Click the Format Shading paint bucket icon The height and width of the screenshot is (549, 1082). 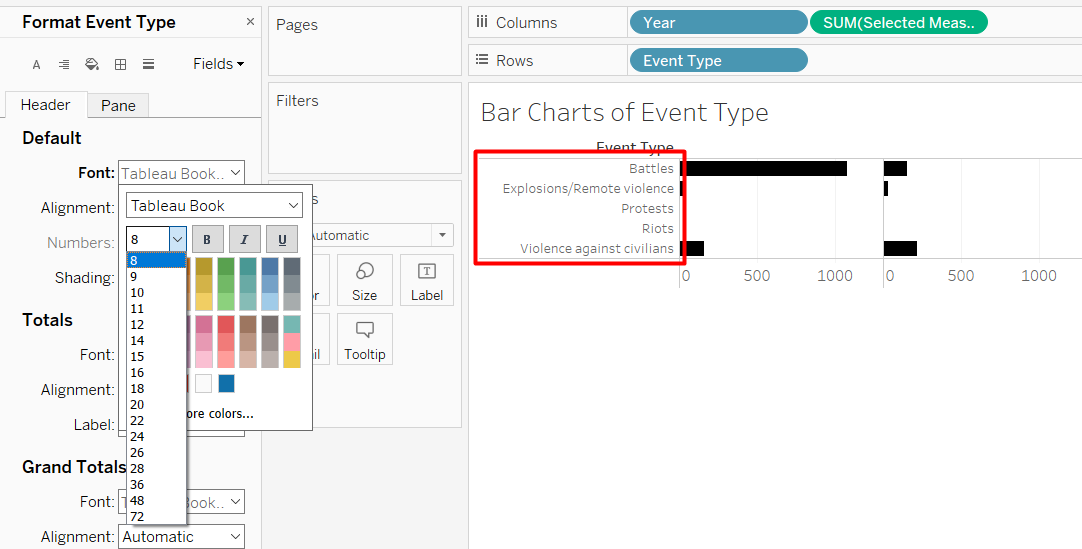click(92, 65)
